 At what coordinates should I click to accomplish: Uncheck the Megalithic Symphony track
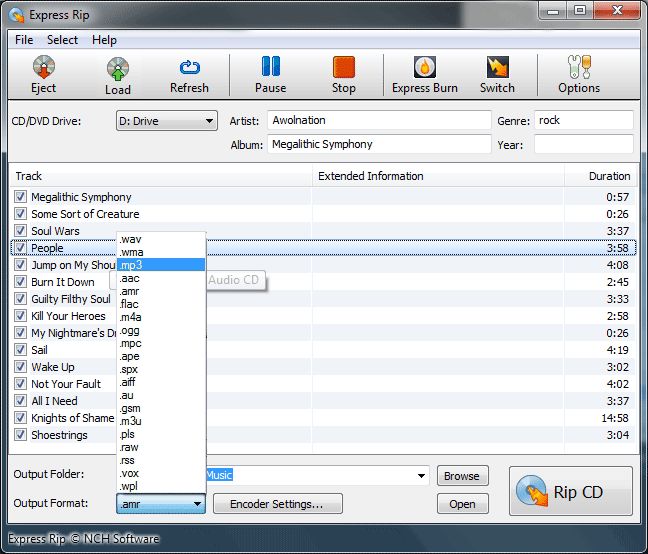pyautogui.click(x=21, y=197)
